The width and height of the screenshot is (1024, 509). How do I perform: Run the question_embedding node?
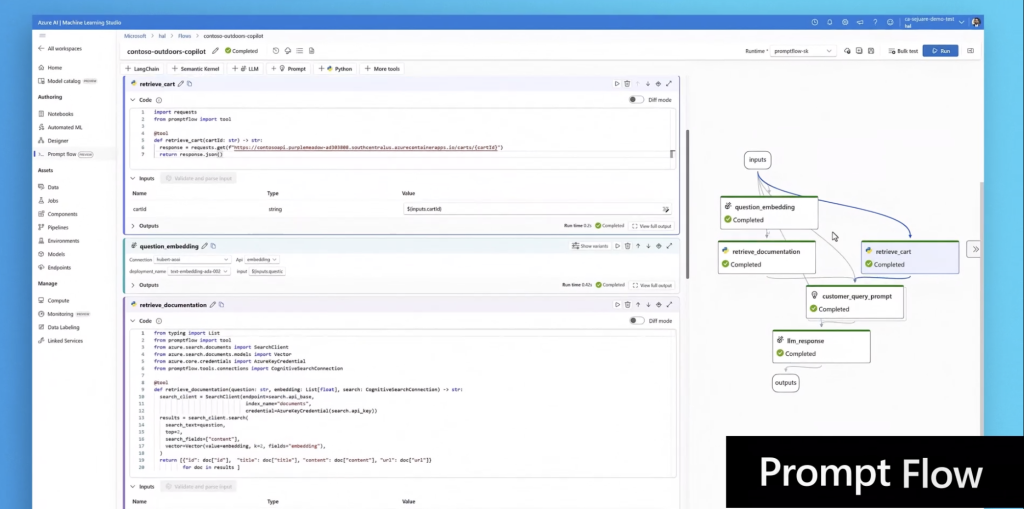617,246
